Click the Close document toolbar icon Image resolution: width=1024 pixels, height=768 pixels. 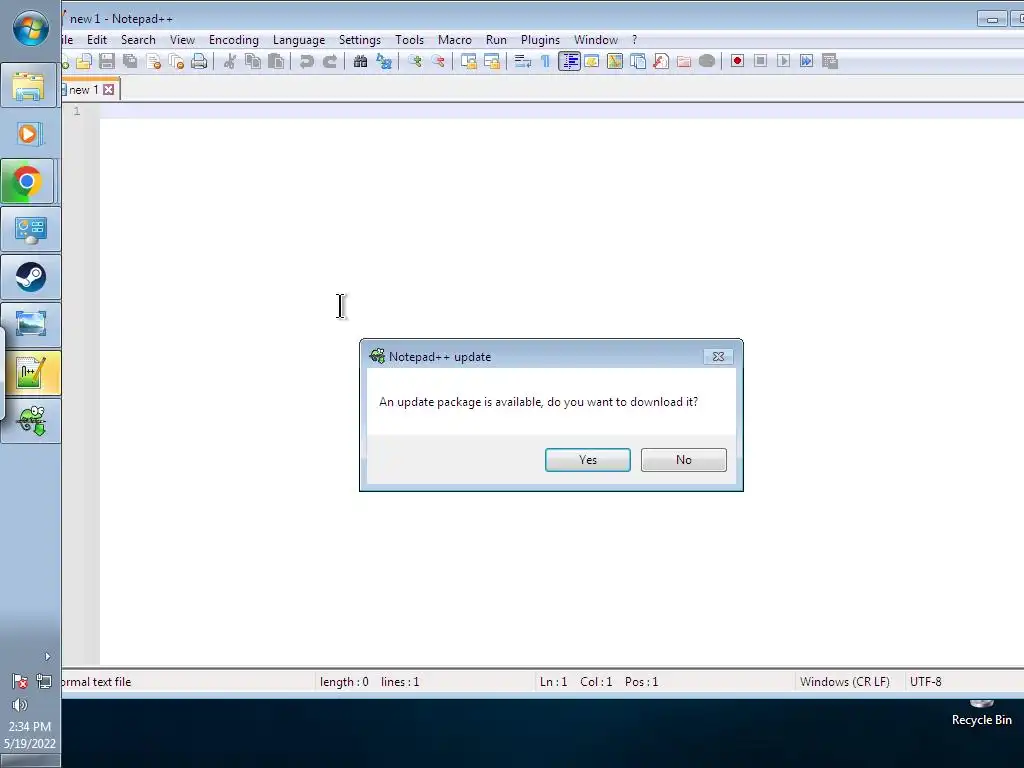pyautogui.click(x=154, y=61)
